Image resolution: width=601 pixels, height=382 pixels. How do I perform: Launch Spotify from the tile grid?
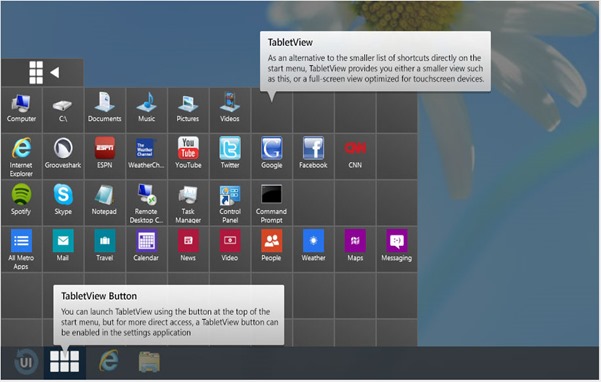point(21,203)
